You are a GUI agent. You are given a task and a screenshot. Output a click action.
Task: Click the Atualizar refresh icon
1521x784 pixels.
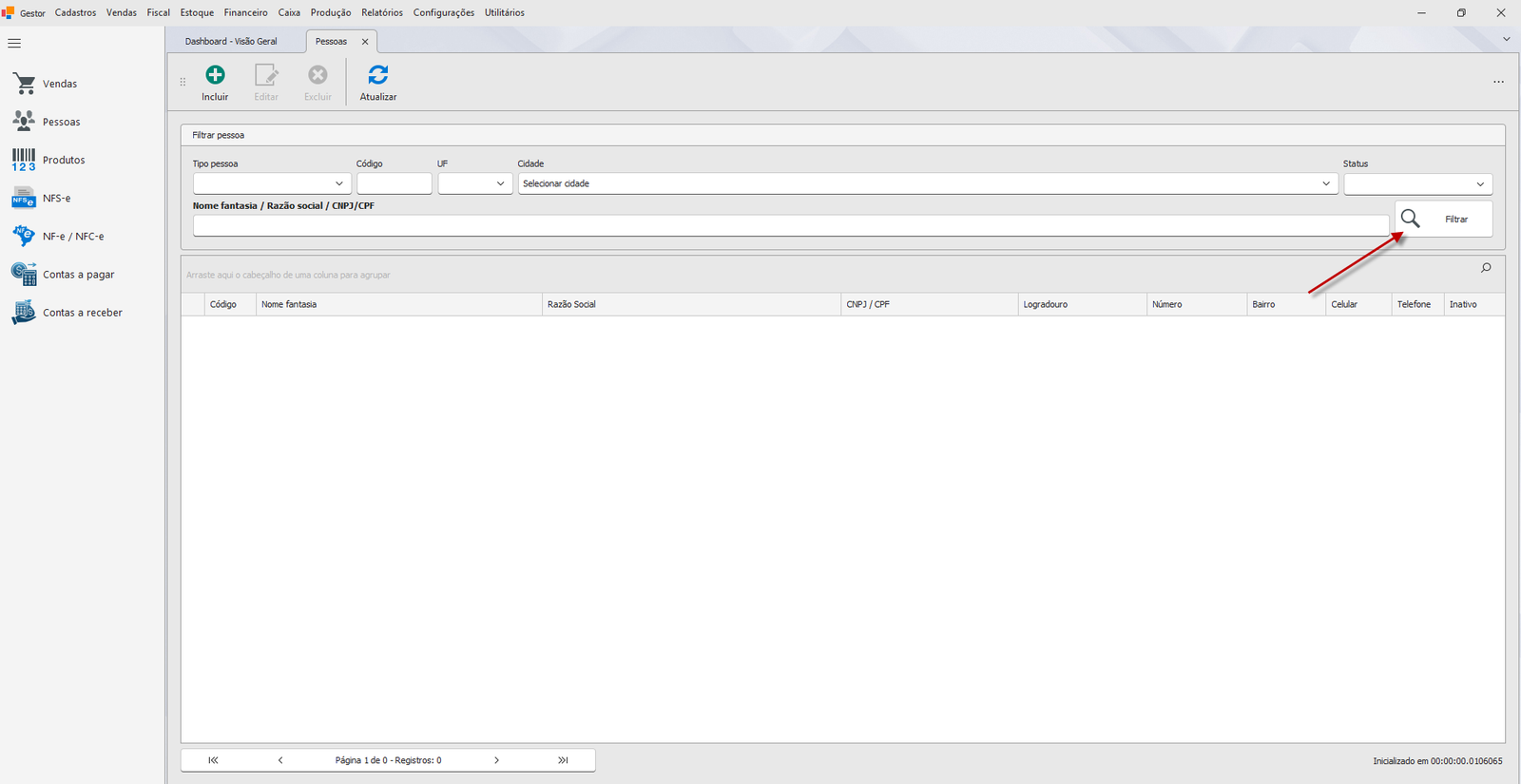tap(378, 74)
